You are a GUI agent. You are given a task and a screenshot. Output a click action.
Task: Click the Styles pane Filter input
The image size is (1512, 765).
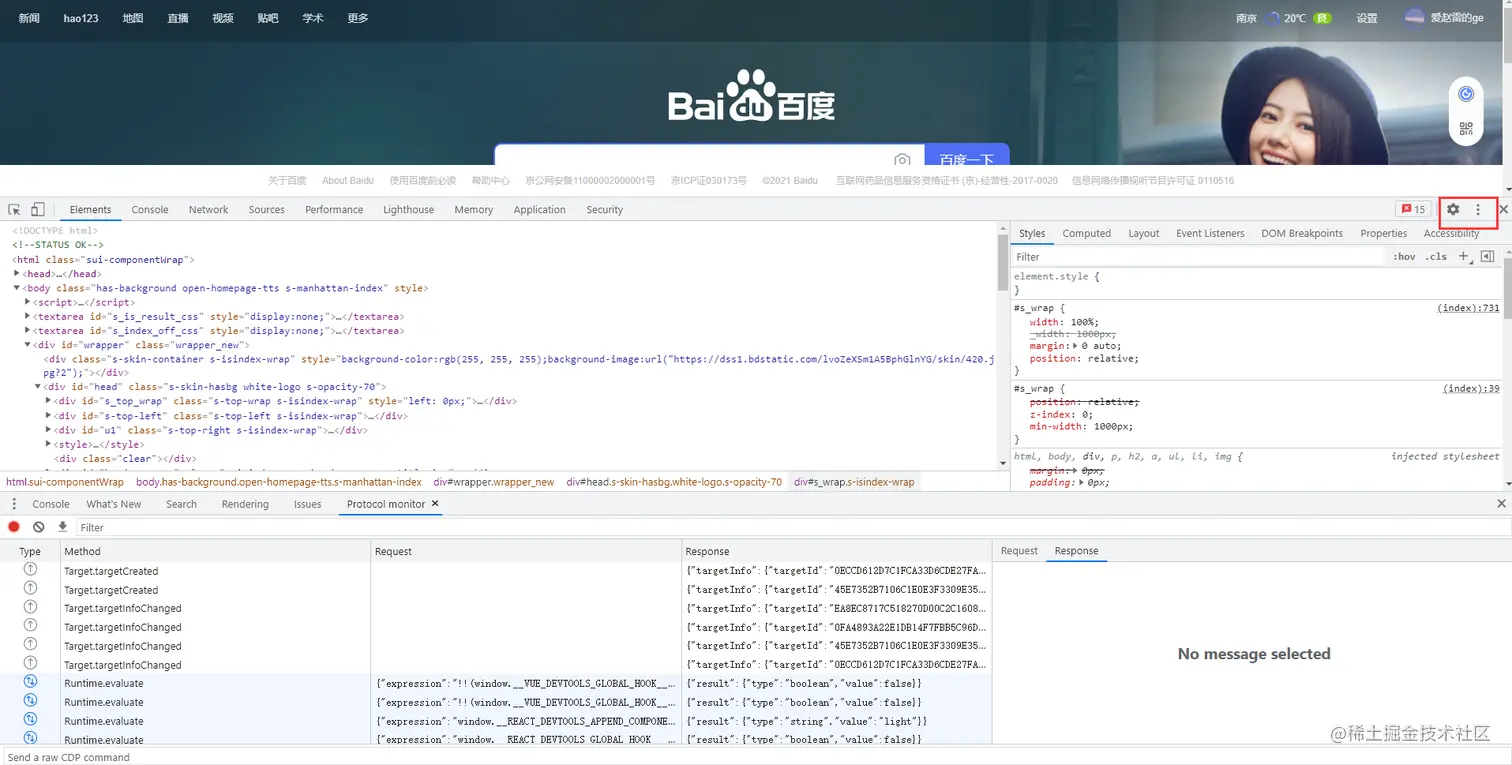click(x=1198, y=257)
